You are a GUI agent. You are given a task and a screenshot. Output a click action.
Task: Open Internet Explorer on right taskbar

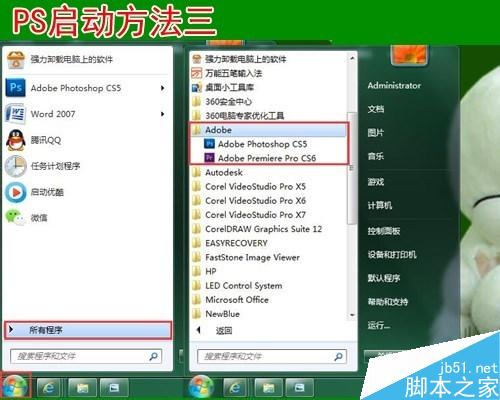[235, 388]
